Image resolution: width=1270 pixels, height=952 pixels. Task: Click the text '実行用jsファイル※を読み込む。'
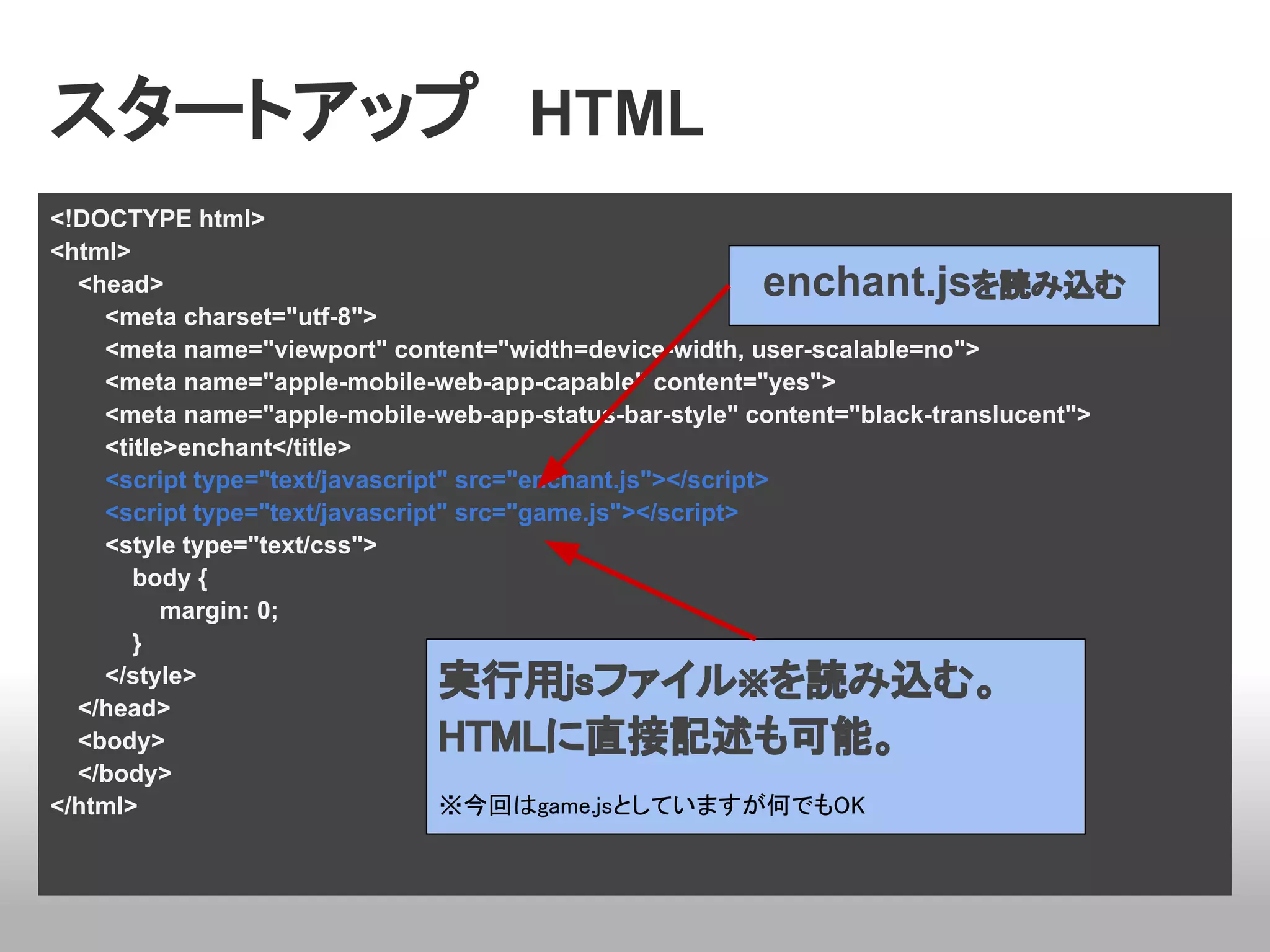tap(717, 681)
